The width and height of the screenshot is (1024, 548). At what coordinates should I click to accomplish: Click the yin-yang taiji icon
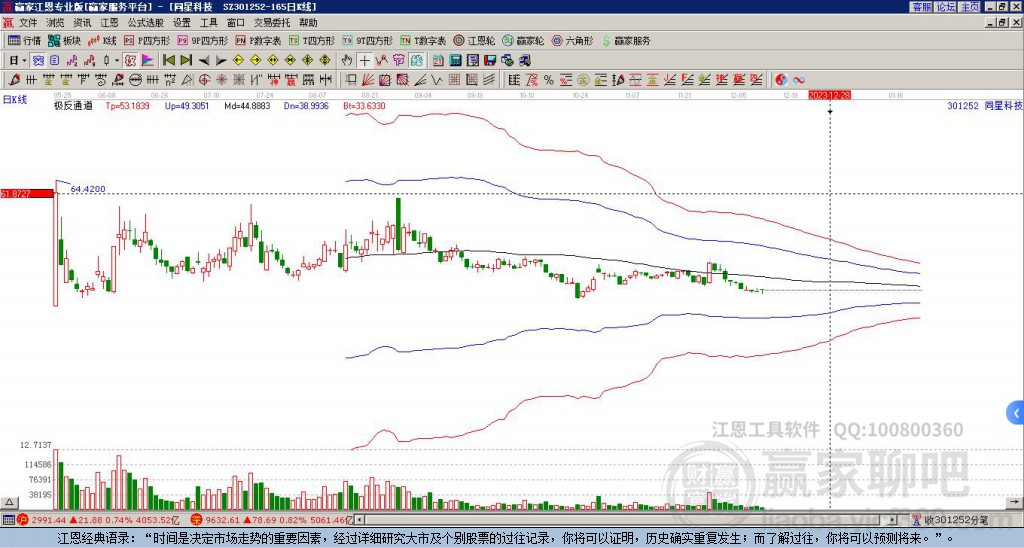(x=781, y=80)
